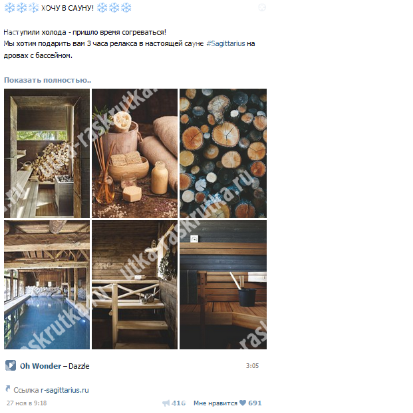
Task: Expand post with Показать полностью
Action: pyautogui.click(x=47, y=80)
